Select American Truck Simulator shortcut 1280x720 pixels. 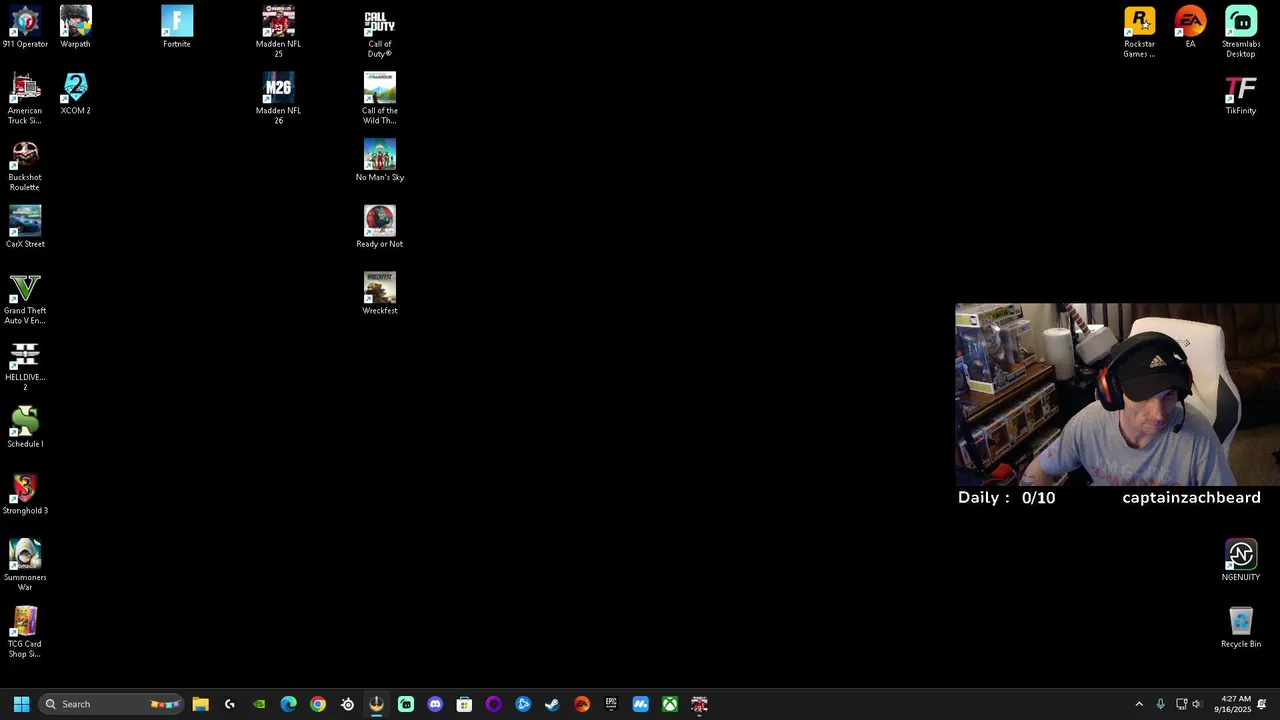click(25, 98)
